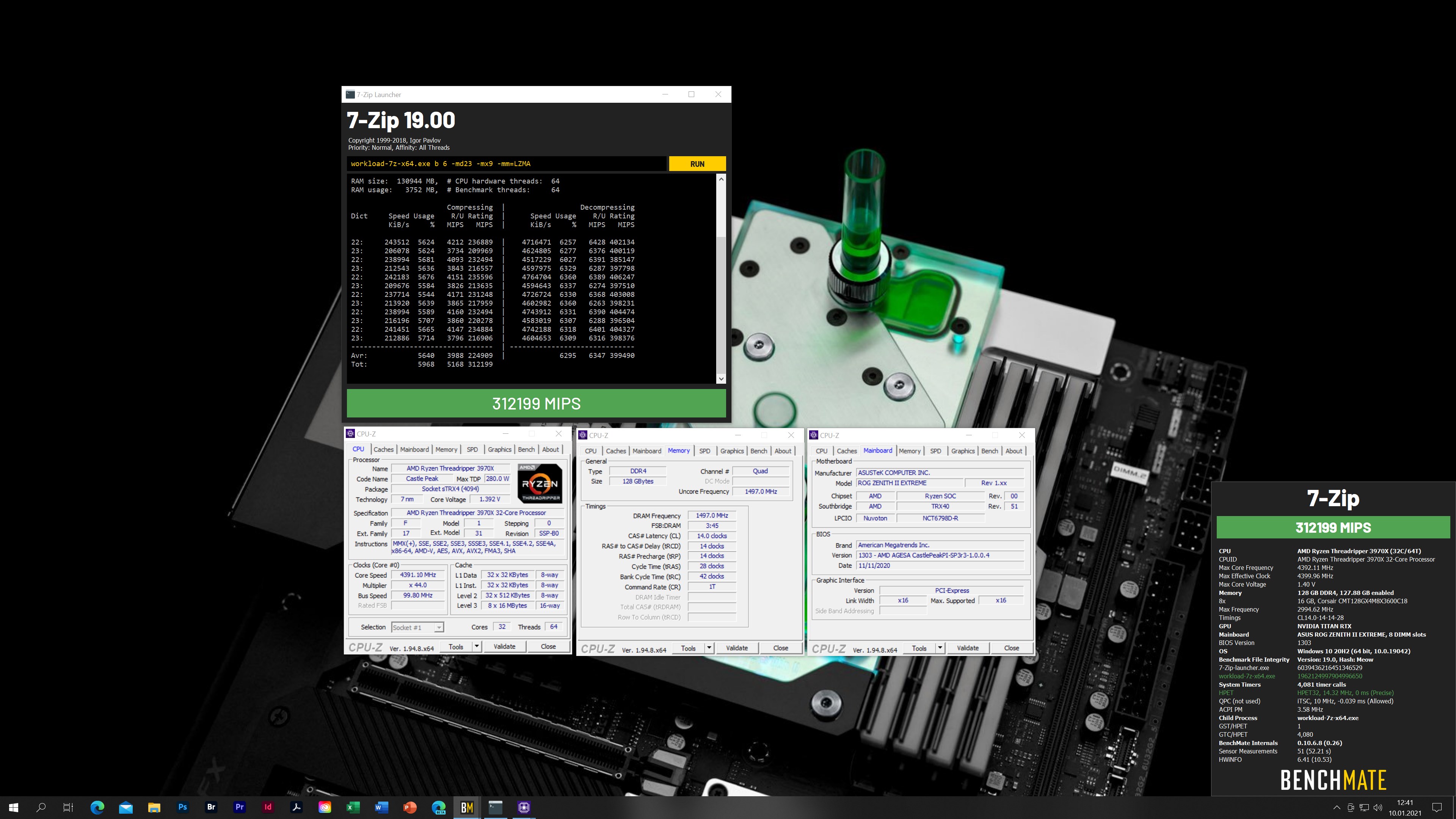This screenshot has height=819, width=1456.
Task: Launch InDesign from the taskbar
Action: (x=268, y=807)
